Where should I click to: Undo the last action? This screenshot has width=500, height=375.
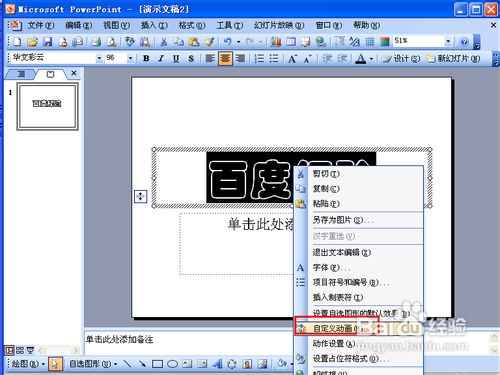click(x=228, y=42)
